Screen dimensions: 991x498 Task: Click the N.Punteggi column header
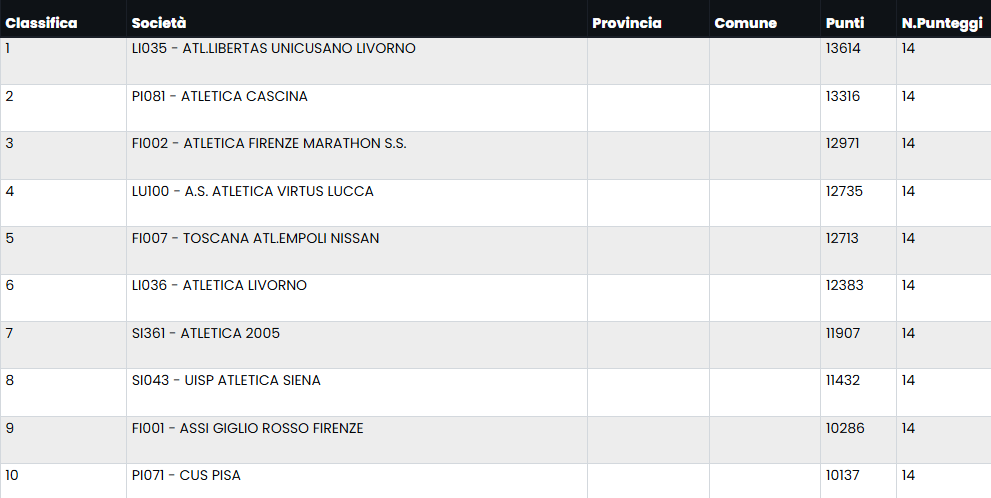[942, 23]
